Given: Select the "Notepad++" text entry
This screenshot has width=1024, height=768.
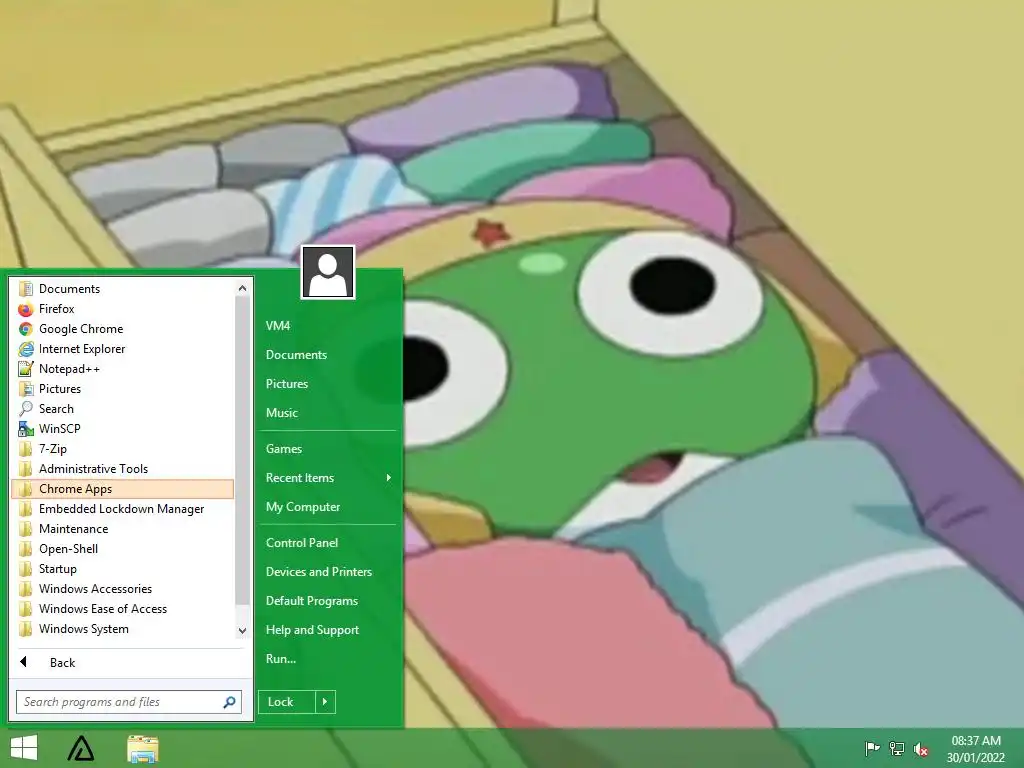Looking at the screenshot, I should 69,369.
